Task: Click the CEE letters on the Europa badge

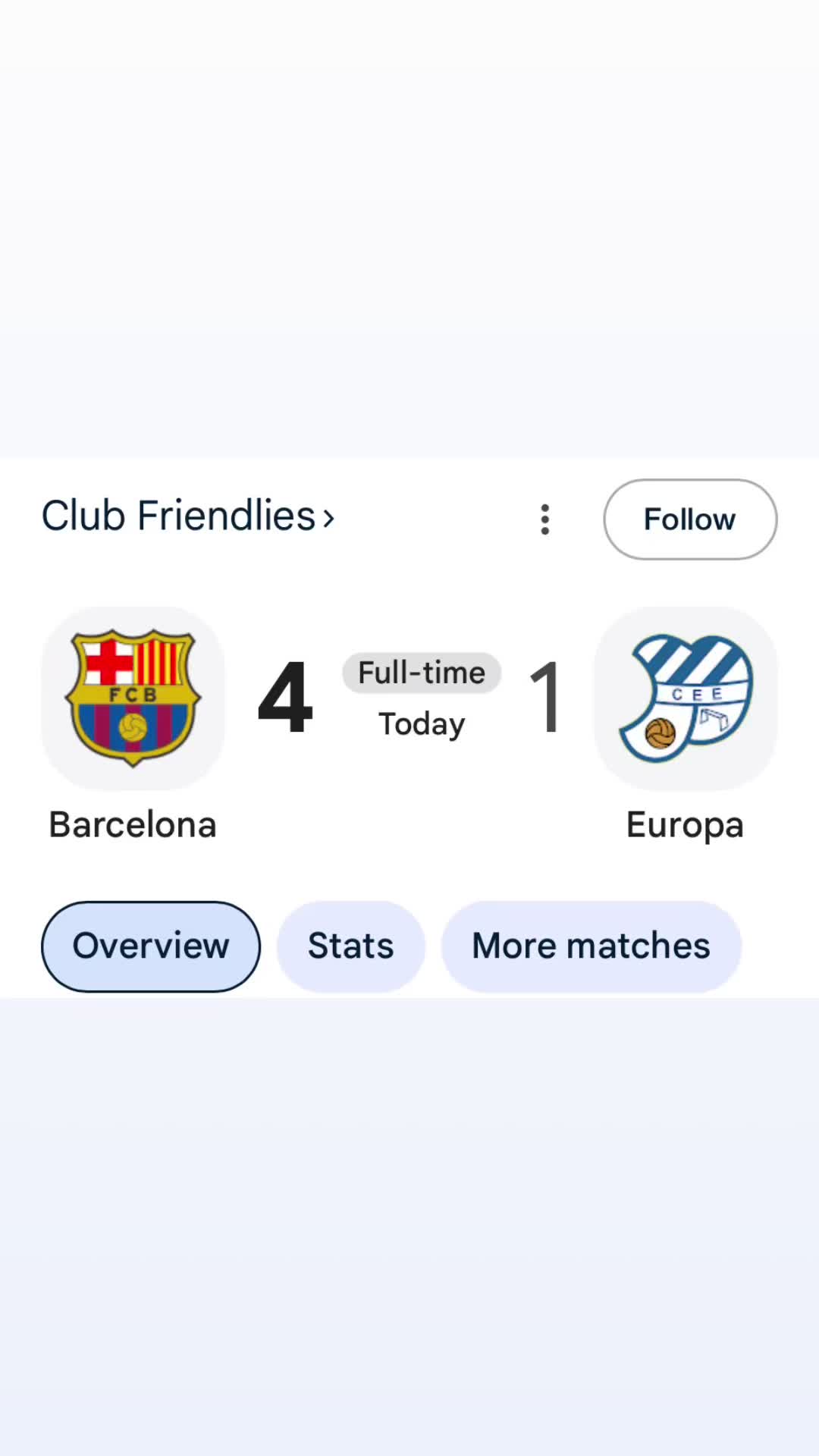Action: (x=697, y=695)
